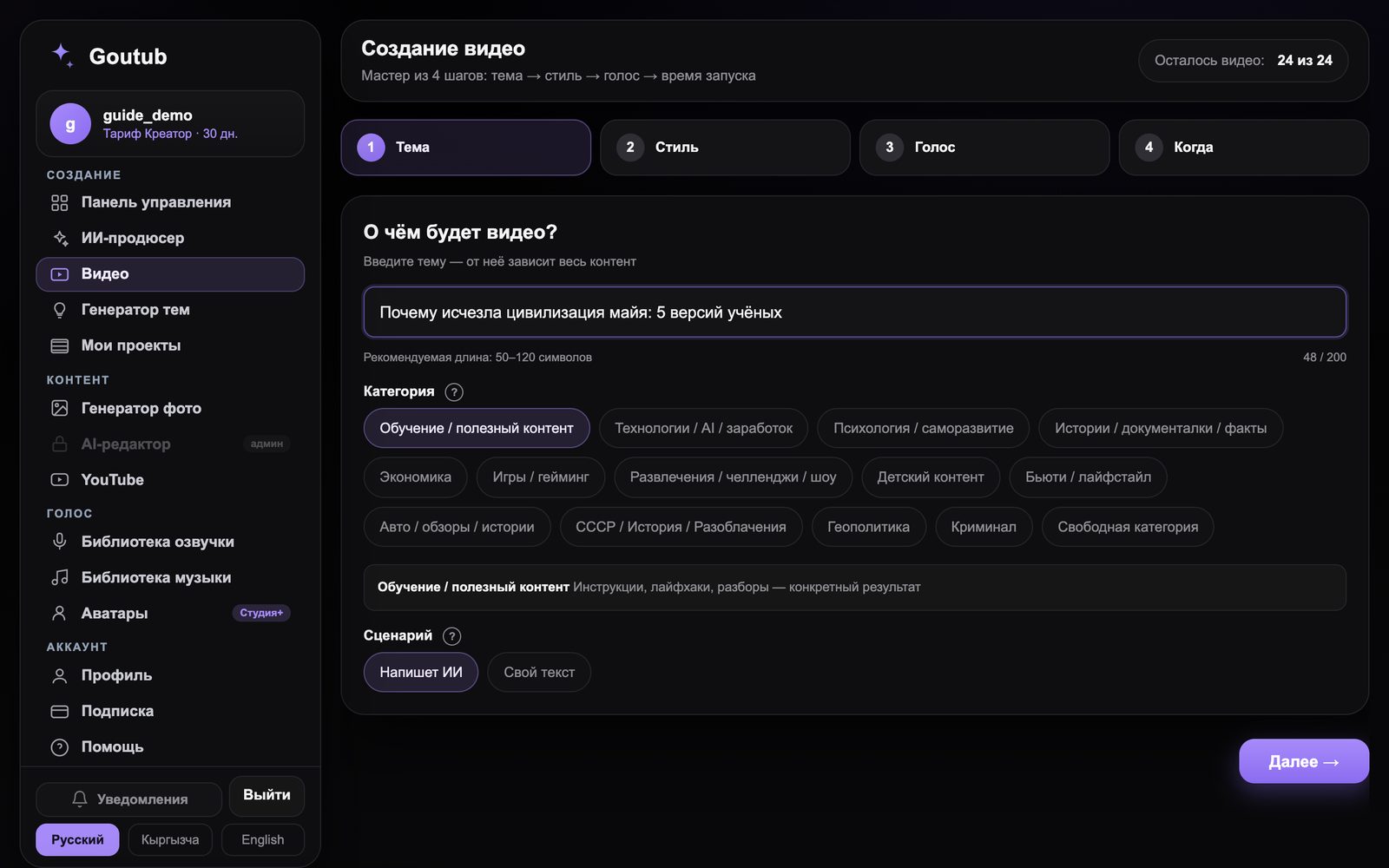Open the Видео section in sidebar
Image resolution: width=1389 pixels, height=868 pixels.
point(170,274)
